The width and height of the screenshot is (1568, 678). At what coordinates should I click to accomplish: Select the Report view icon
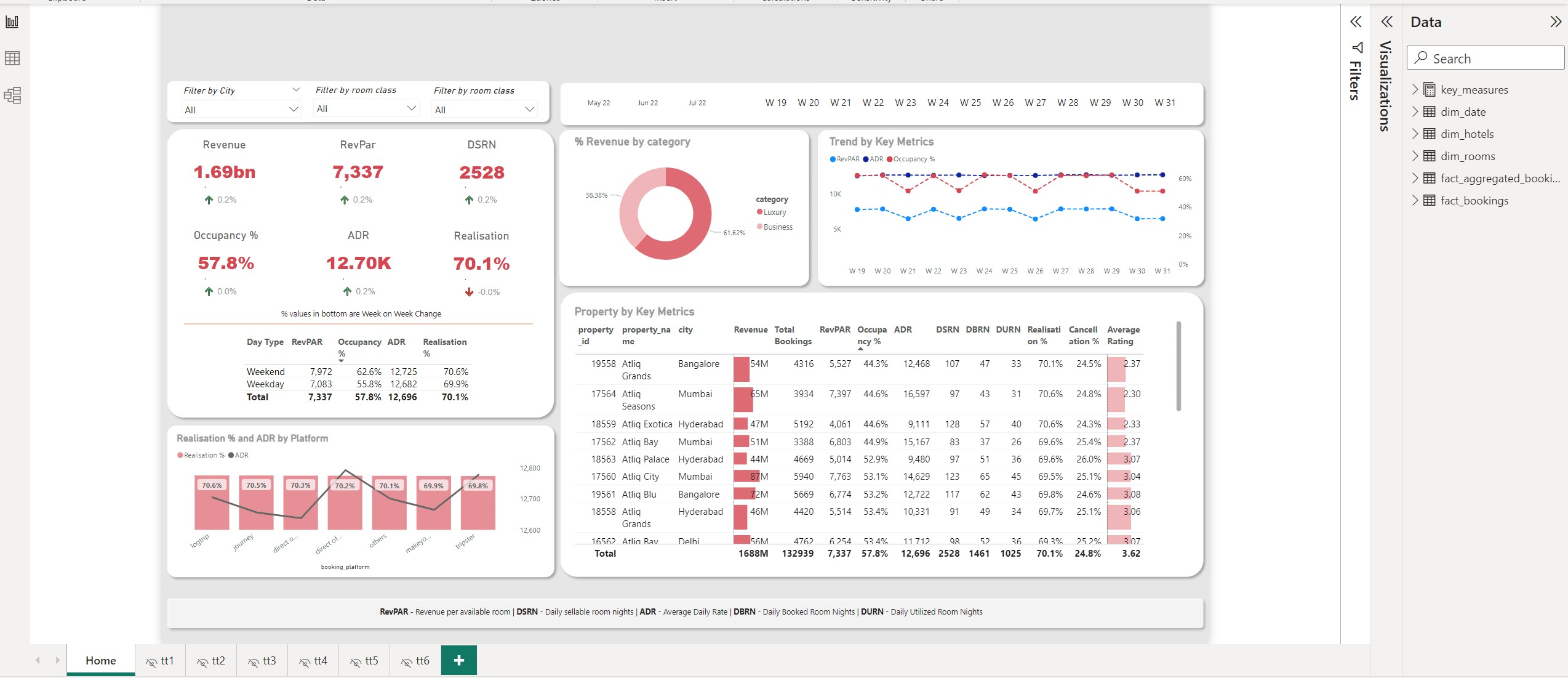pyautogui.click(x=12, y=22)
